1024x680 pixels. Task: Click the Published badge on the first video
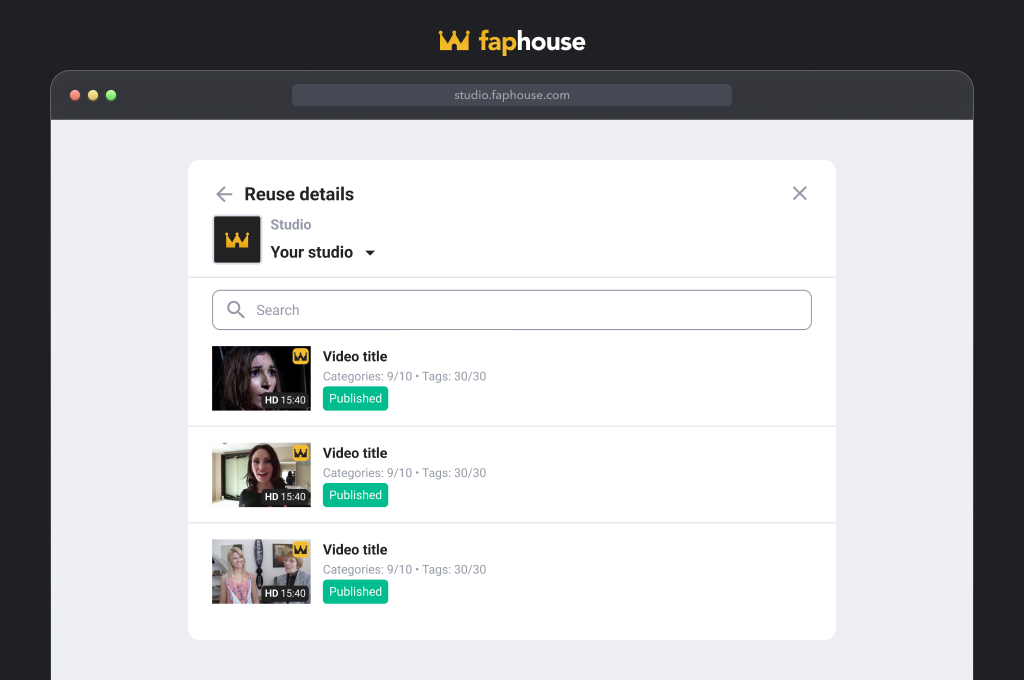[x=355, y=398]
